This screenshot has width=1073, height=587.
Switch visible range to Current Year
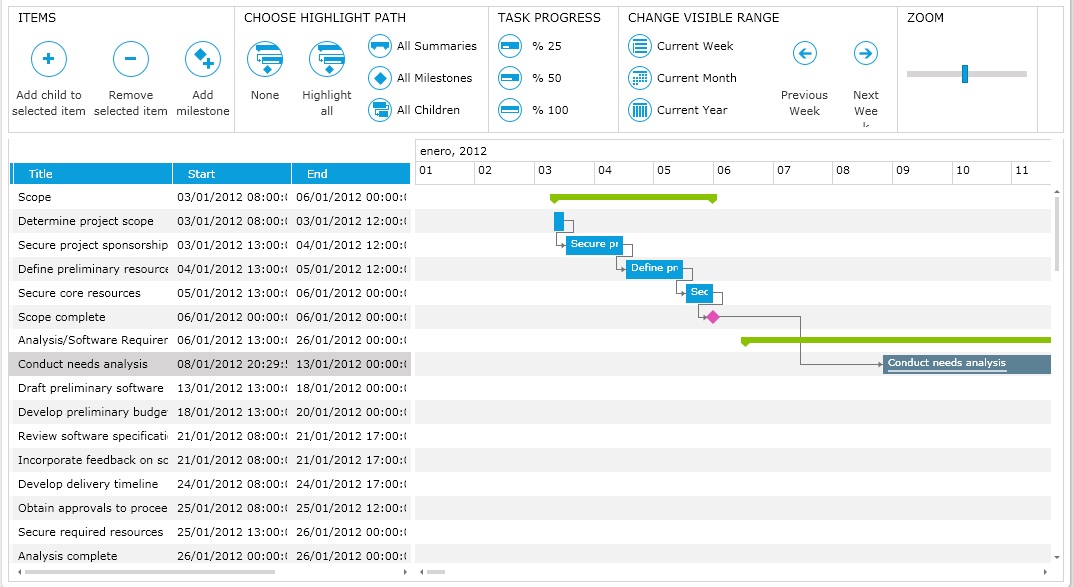640,110
